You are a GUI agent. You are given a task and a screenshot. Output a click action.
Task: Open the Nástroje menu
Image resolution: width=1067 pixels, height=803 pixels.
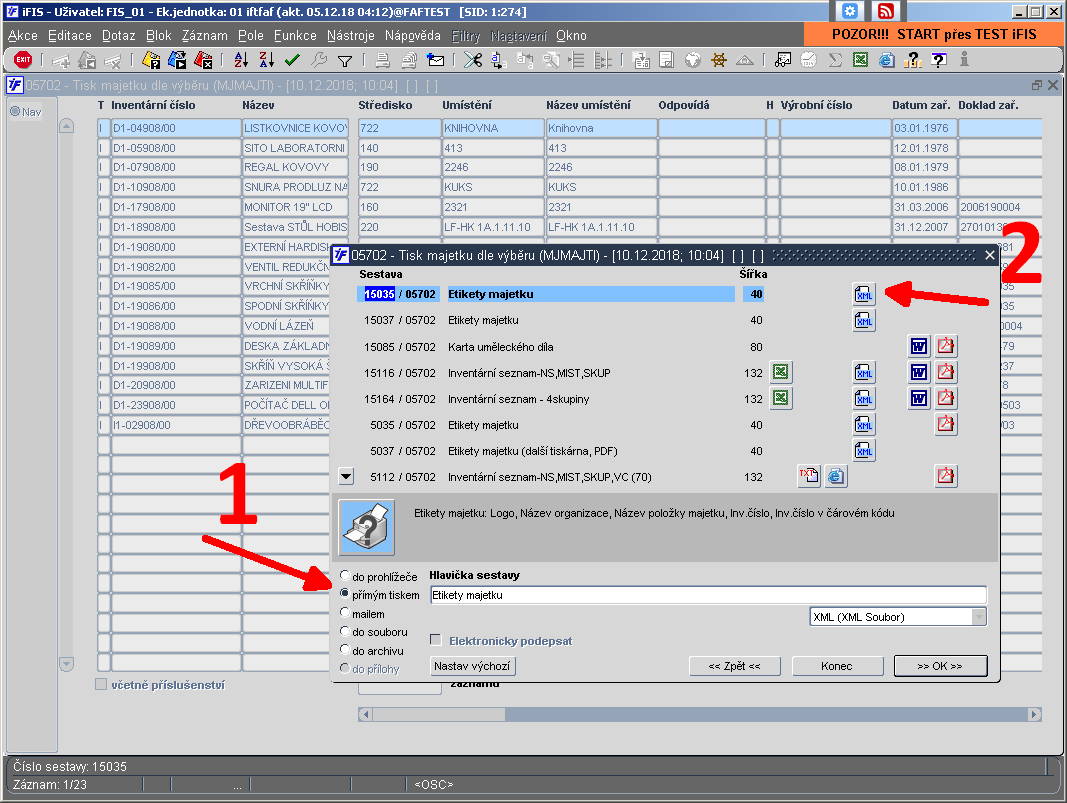click(x=350, y=35)
